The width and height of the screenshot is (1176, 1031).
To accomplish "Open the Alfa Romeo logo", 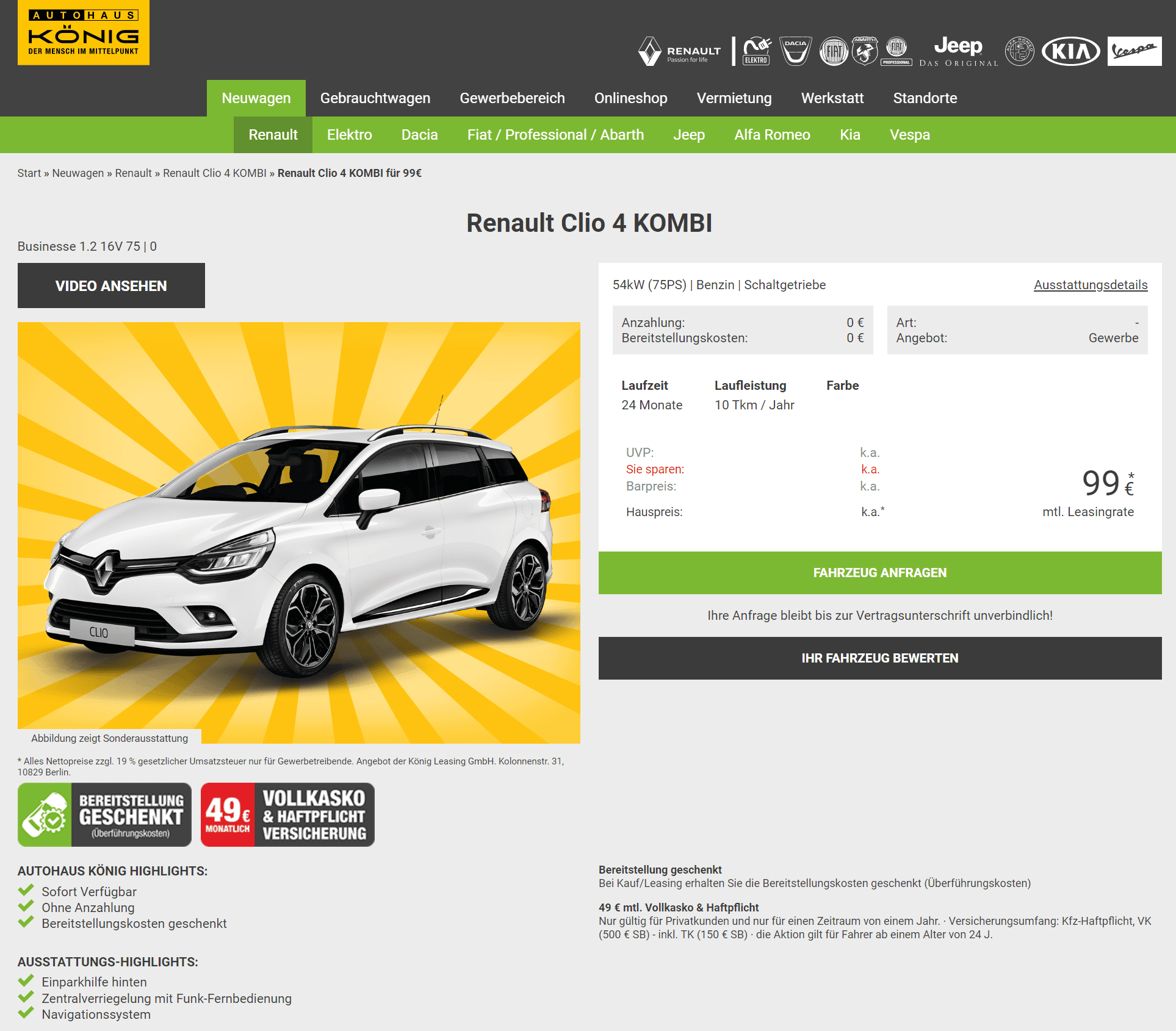I will (1020, 51).
